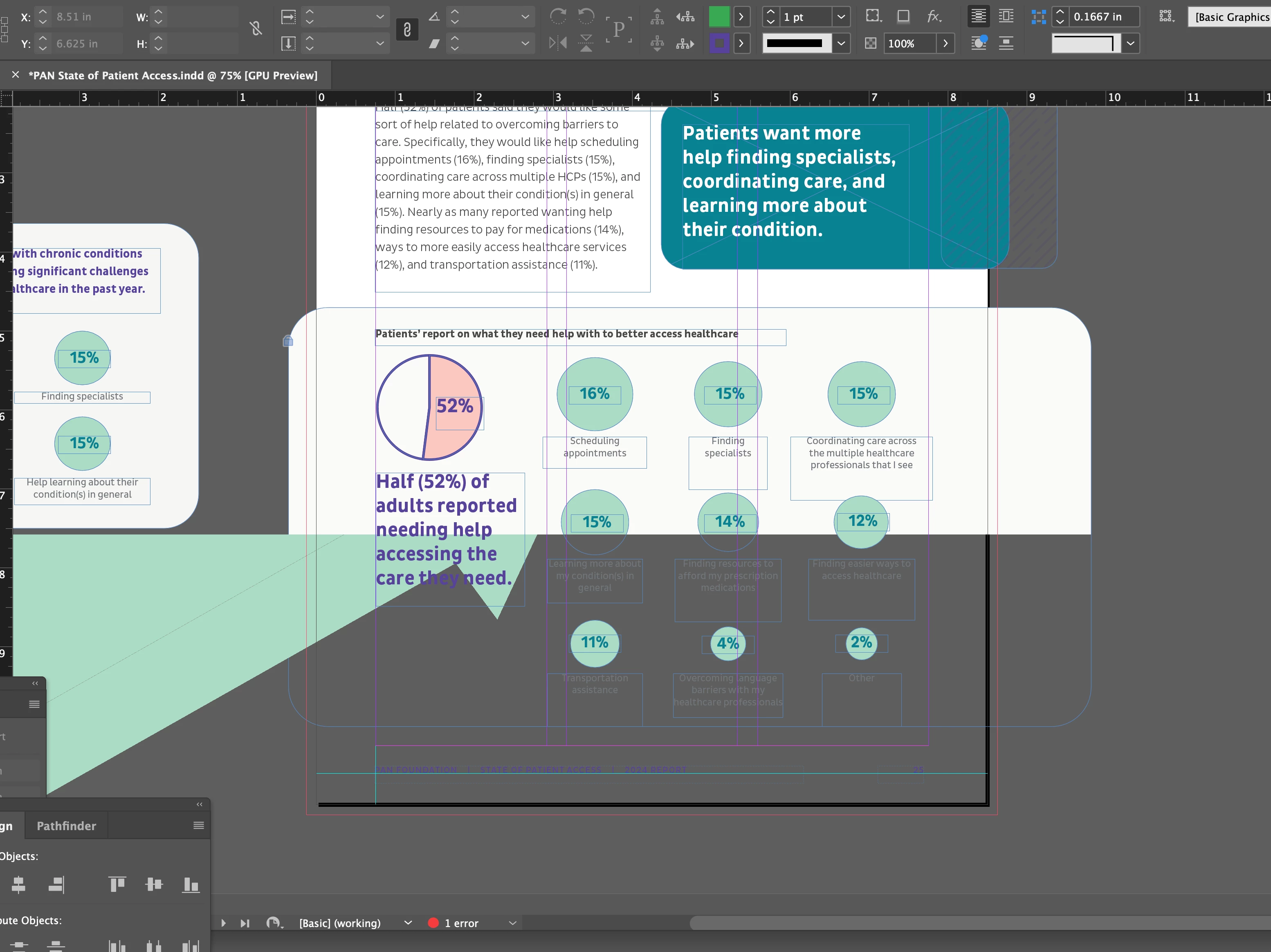The height and width of the screenshot is (952, 1271).
Task: Open the stroke weight 1 pt dropdown
Action: tap(841, 17)
